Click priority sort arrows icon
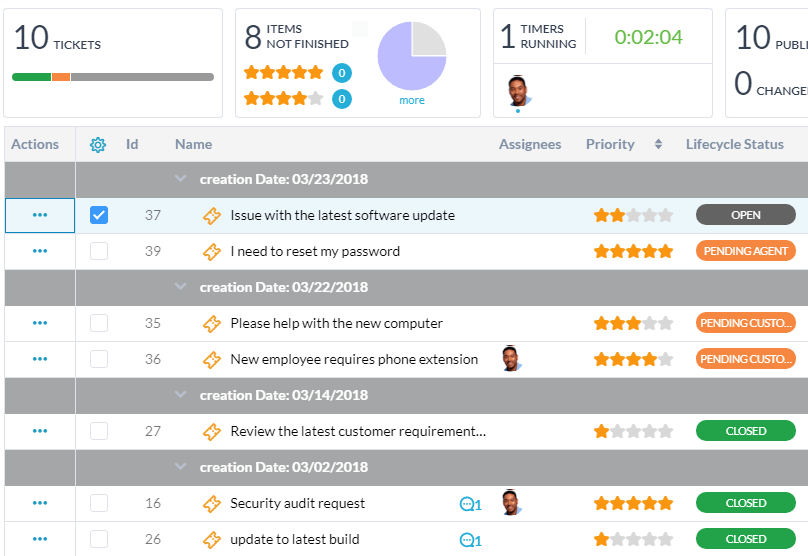This screenshot has width=808, height=556. 658,144
